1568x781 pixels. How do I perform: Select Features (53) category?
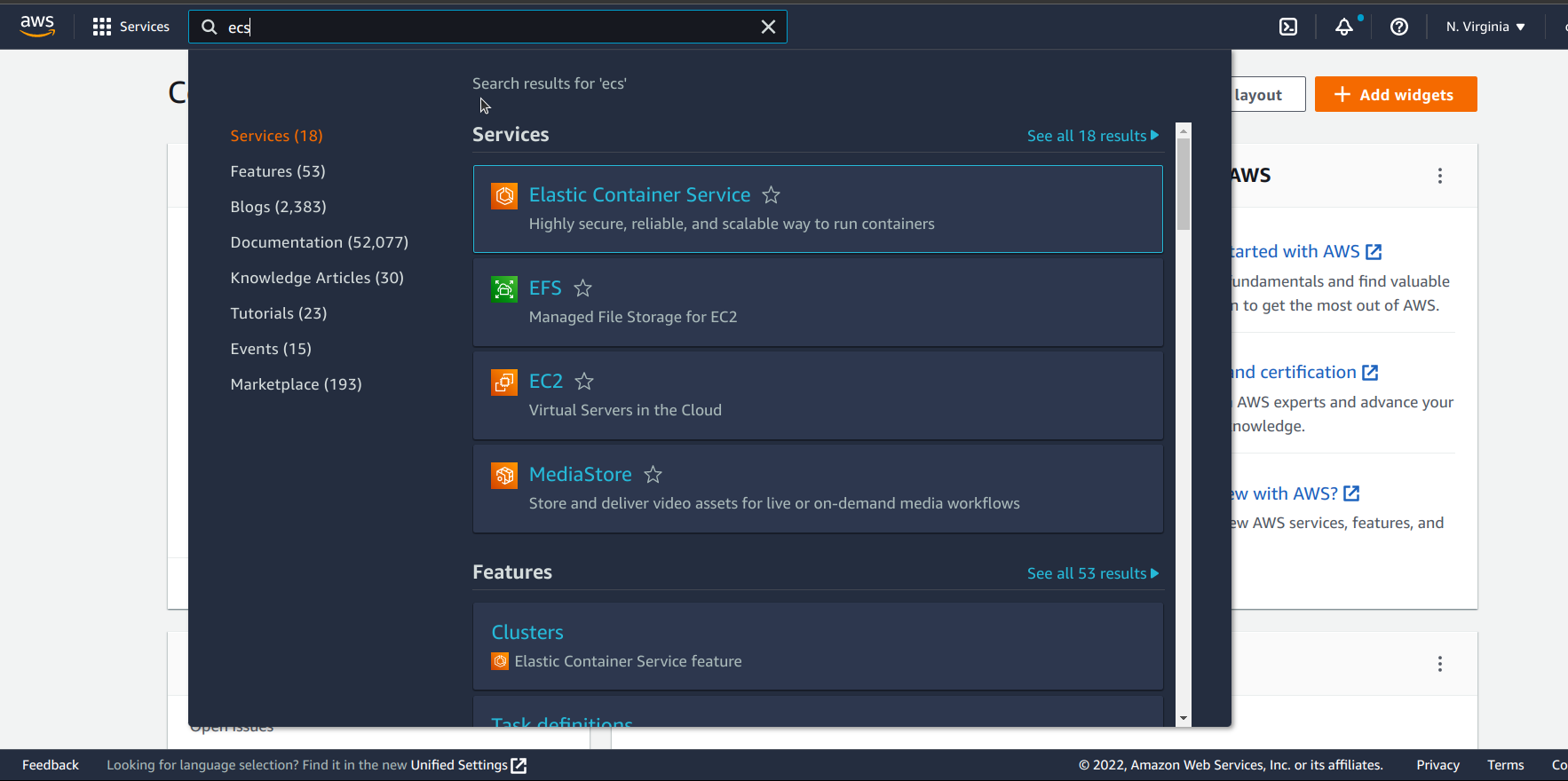click(x=278, y=171)
